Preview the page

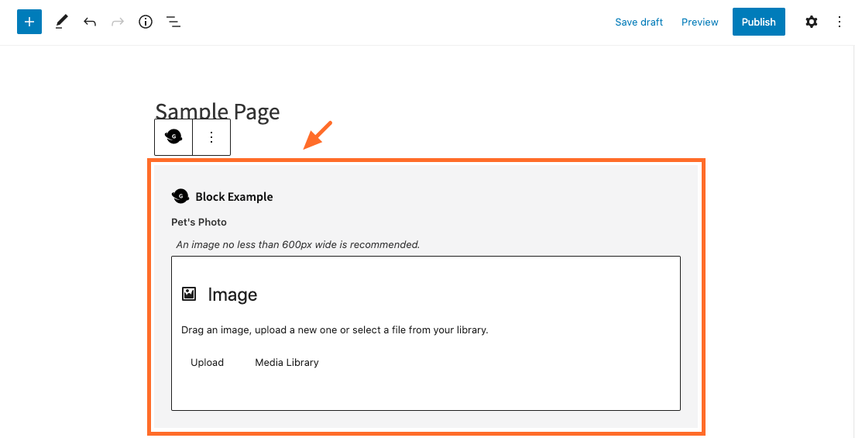pyautogui.click(x=700, y=22)
